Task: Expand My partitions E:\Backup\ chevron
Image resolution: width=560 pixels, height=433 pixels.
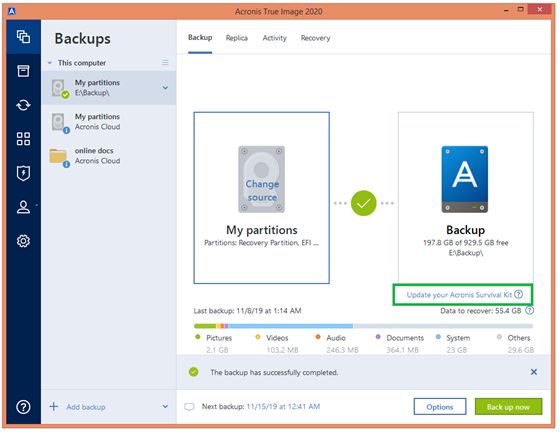Action: 165,88
